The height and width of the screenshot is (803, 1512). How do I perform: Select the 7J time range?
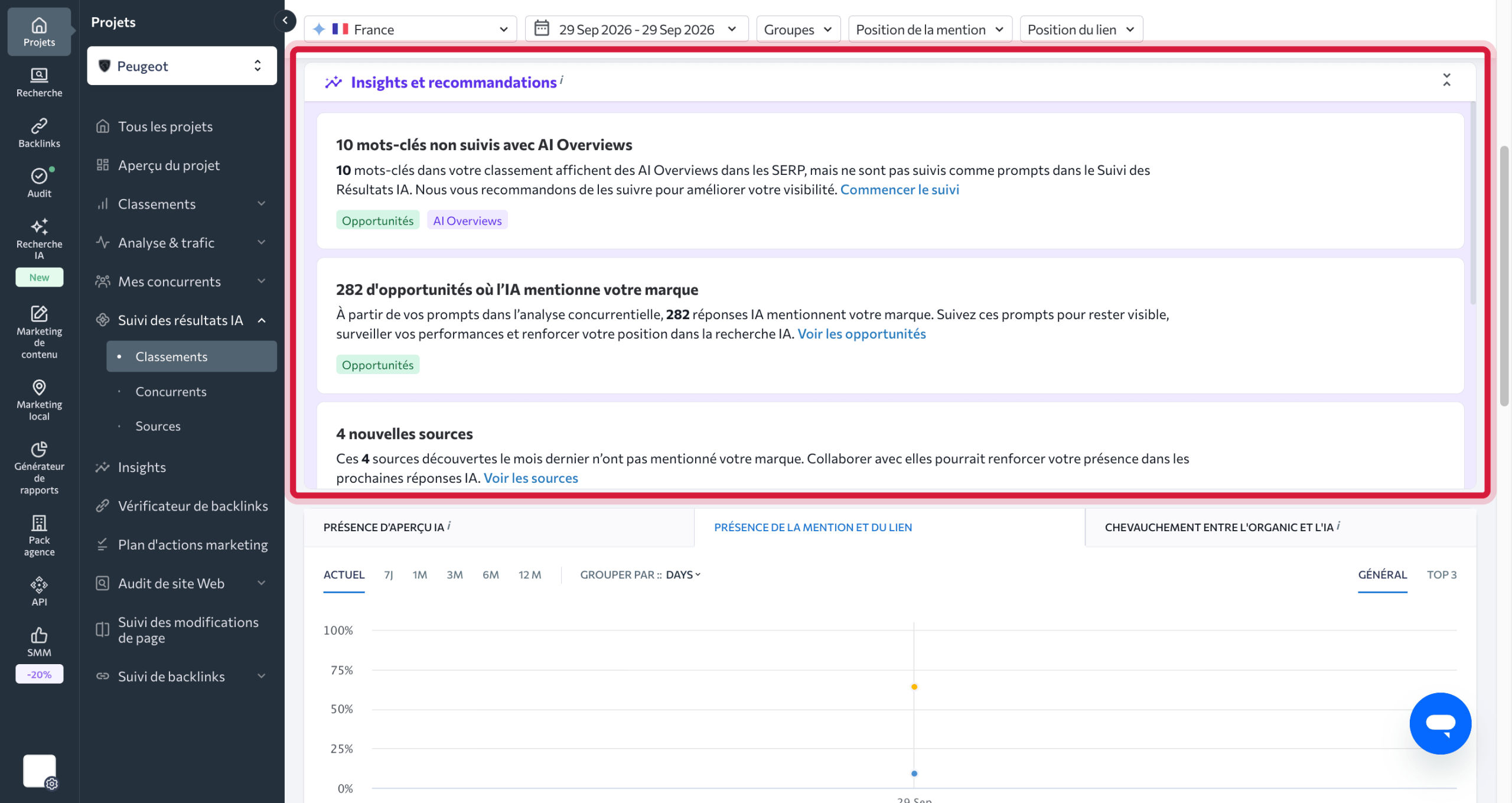click(389, 574)
